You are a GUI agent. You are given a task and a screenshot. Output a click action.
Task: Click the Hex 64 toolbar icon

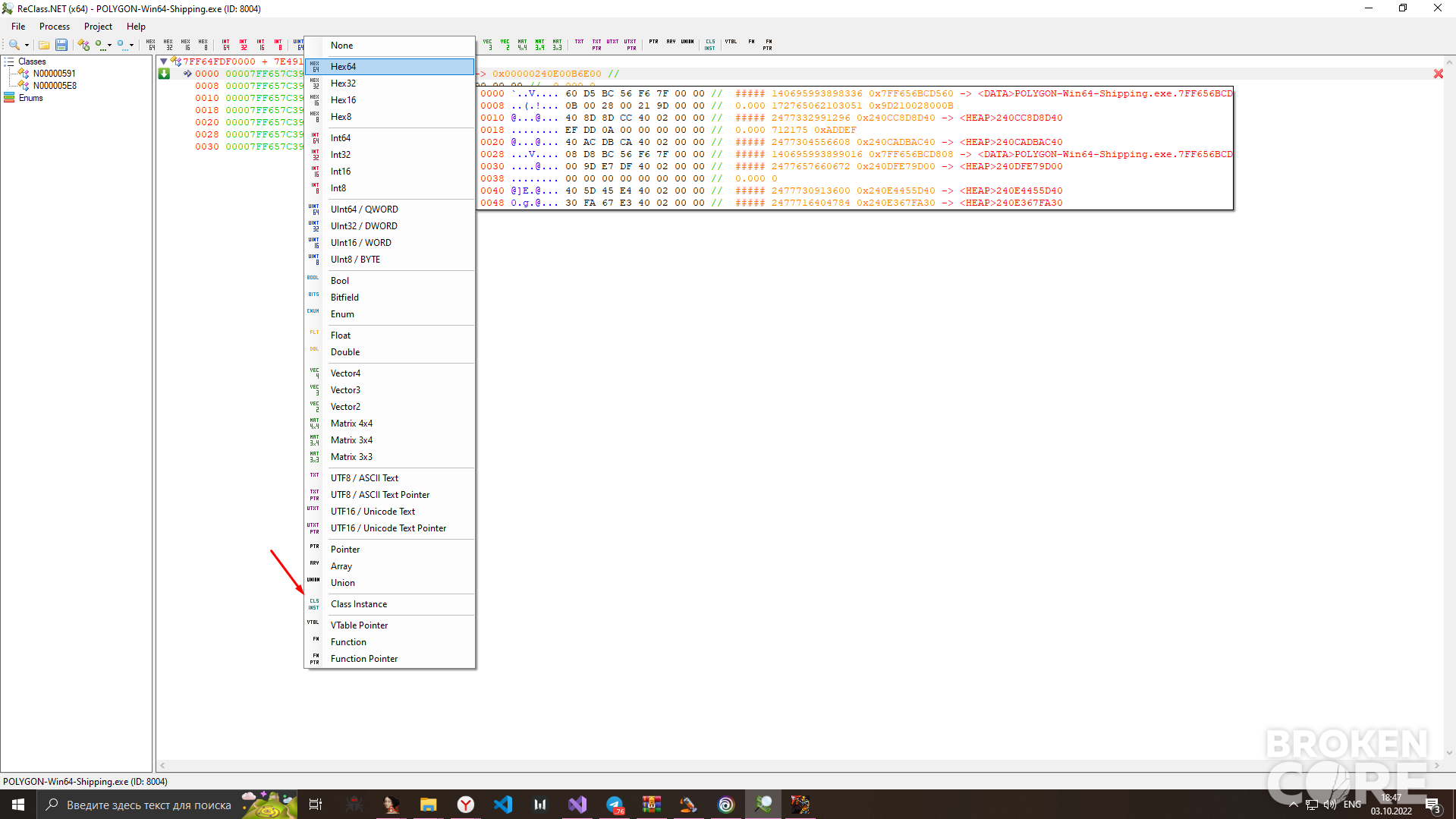[x=151, y=45]
